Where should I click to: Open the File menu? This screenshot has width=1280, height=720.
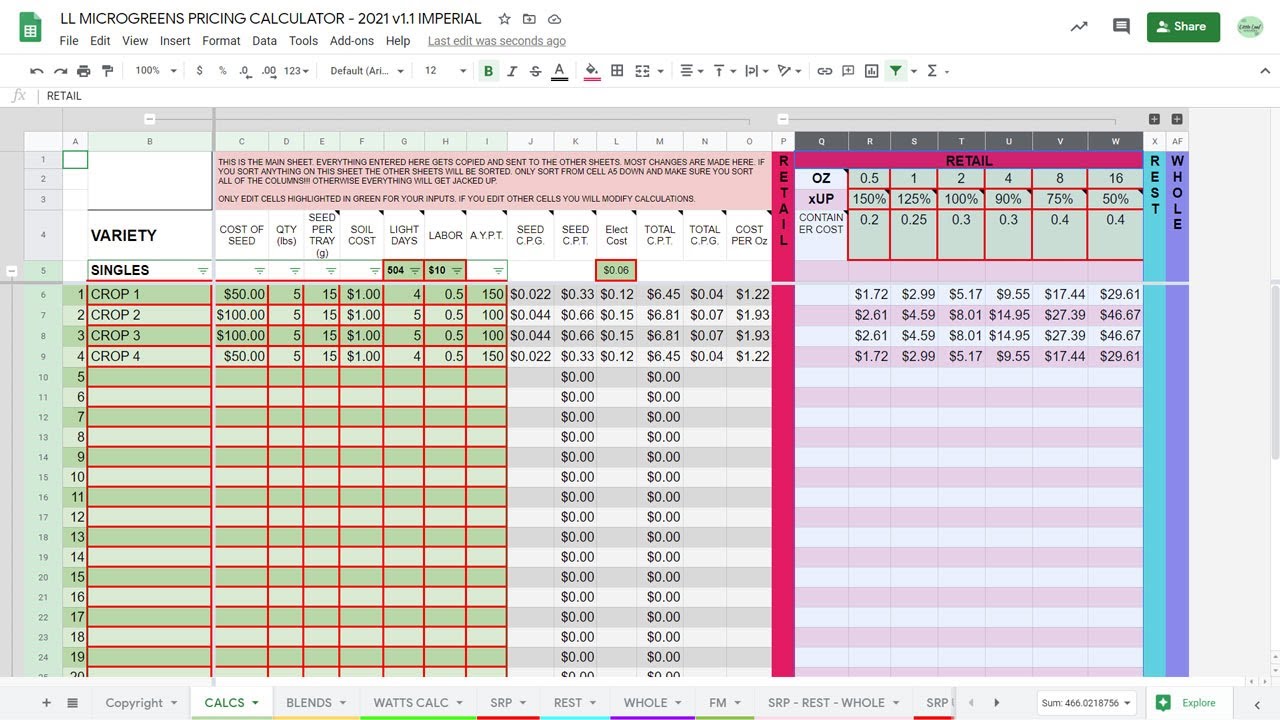[69, 41]
